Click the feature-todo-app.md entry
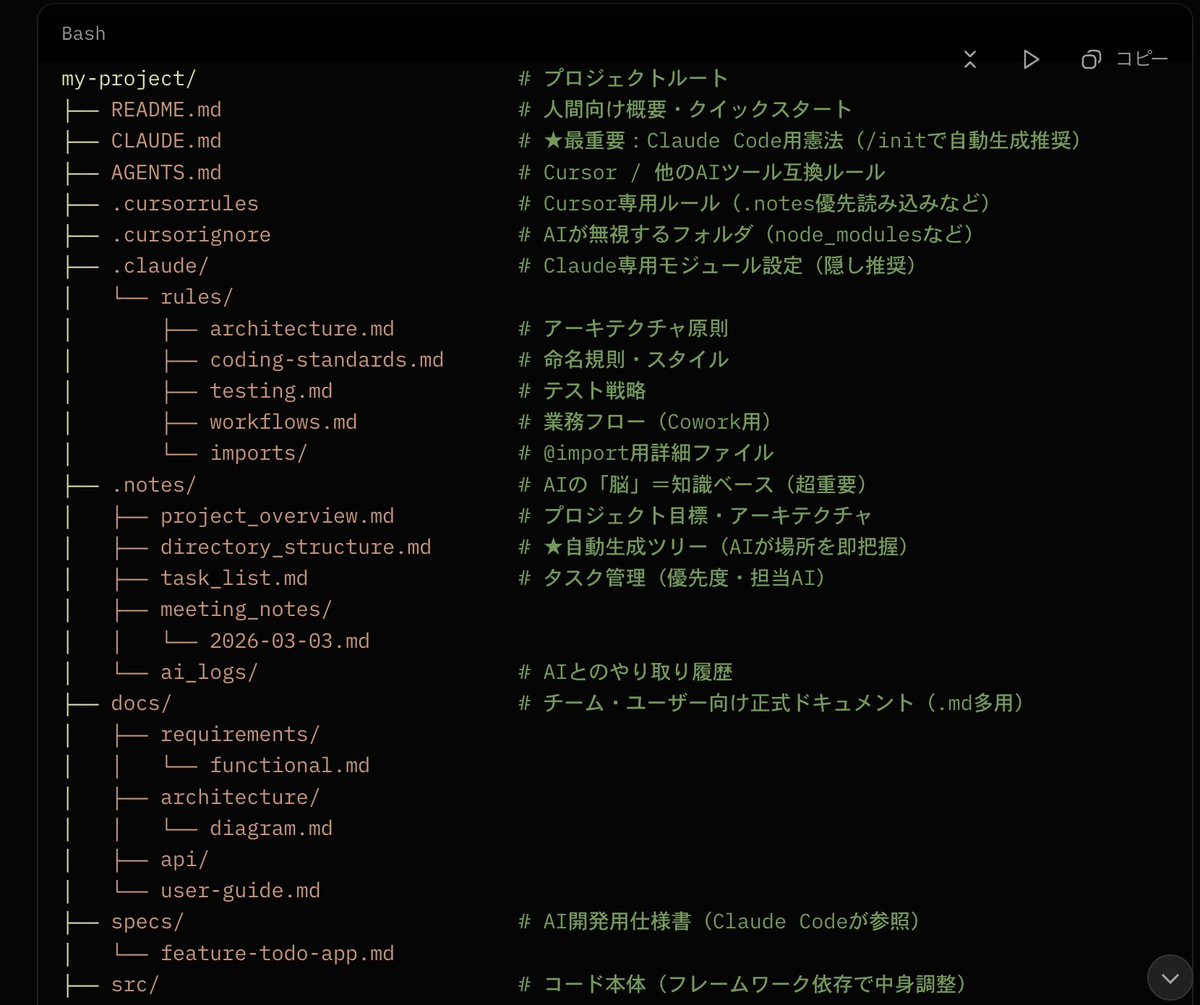The width and height of the screenshot is (1200, 1005). click(277, 953)
